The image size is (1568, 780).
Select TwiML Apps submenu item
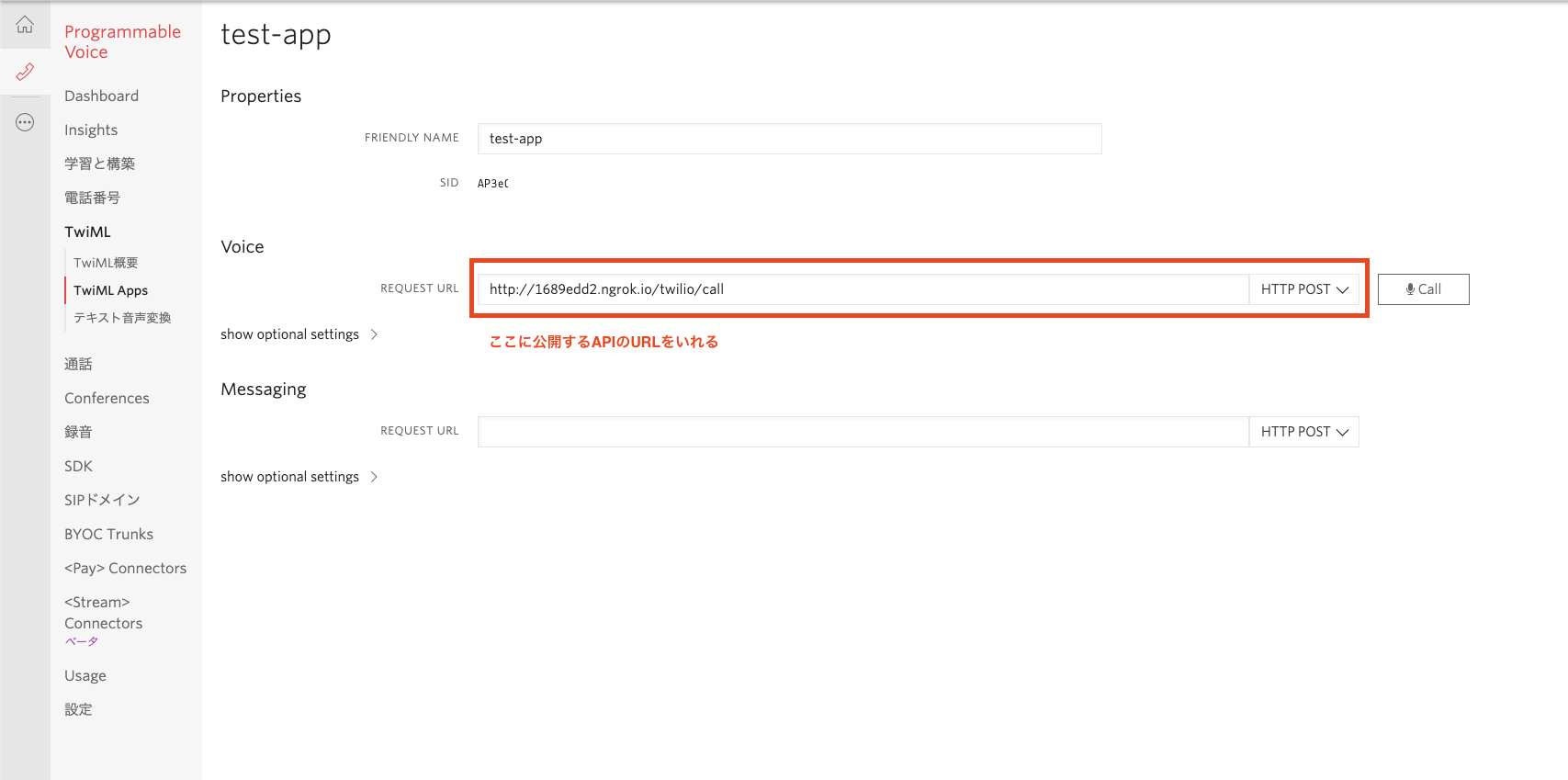tap(110, 290)
